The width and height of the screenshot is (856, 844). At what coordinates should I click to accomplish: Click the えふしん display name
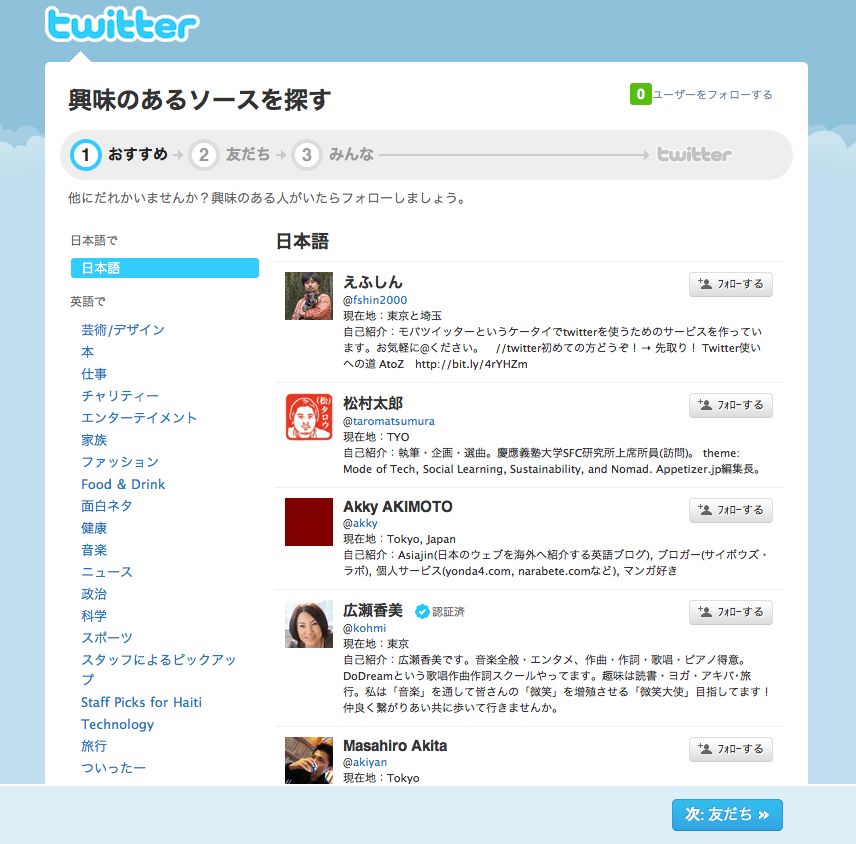pos(373,282)
